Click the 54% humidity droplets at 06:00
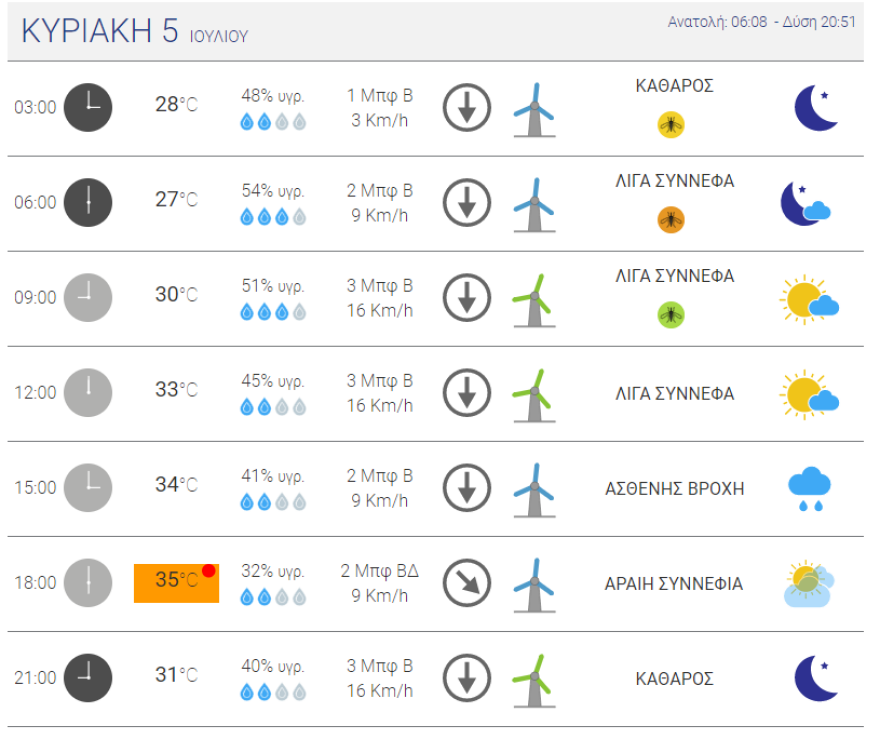The image size is (880, 739). 272,217
